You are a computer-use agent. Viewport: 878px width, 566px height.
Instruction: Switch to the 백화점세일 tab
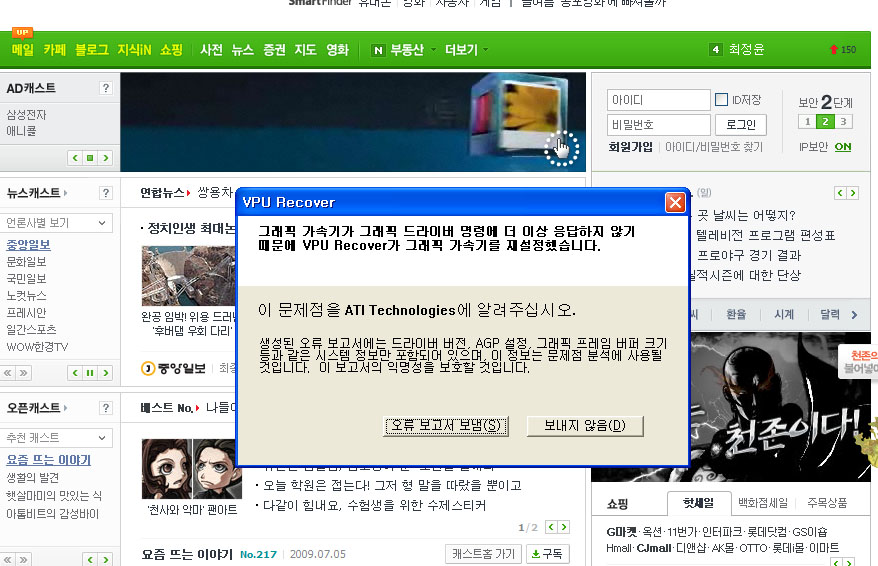click(x=763, y=503)
